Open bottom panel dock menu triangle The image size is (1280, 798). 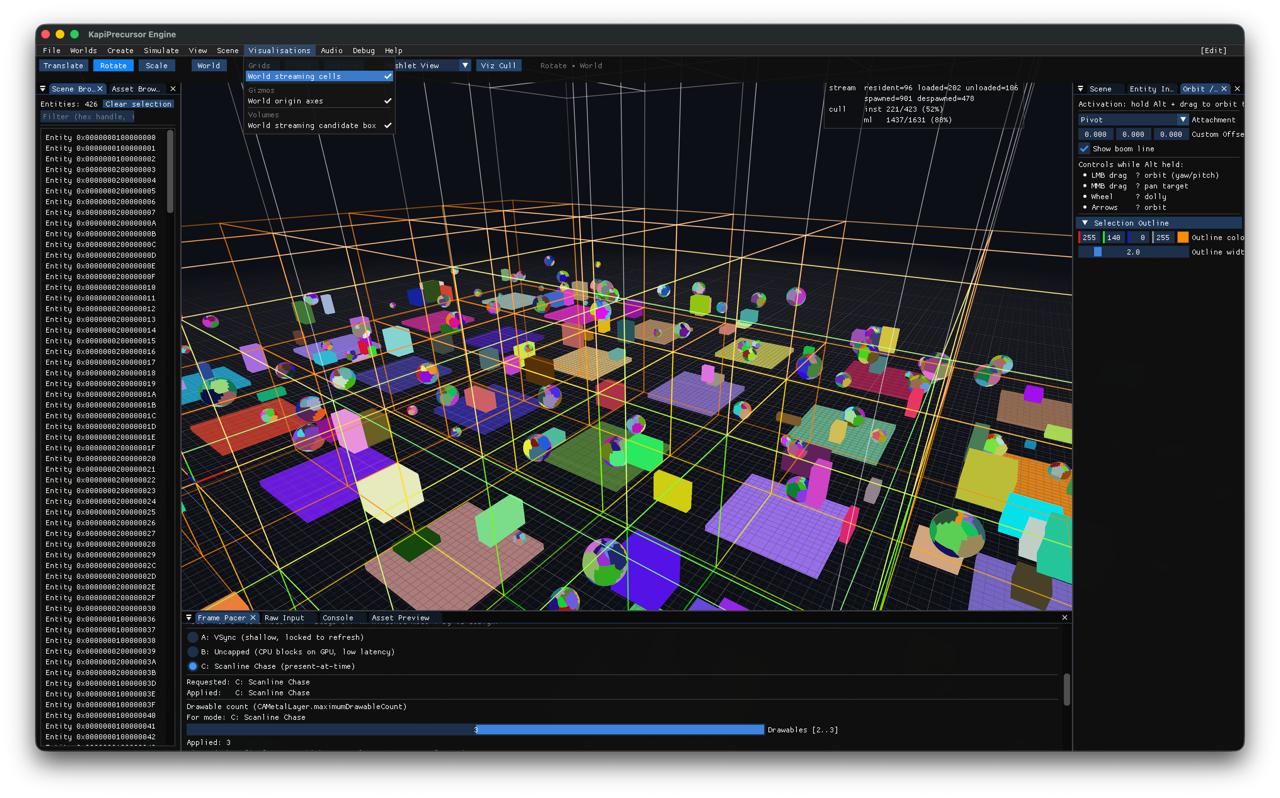click(x=189, y=618)
